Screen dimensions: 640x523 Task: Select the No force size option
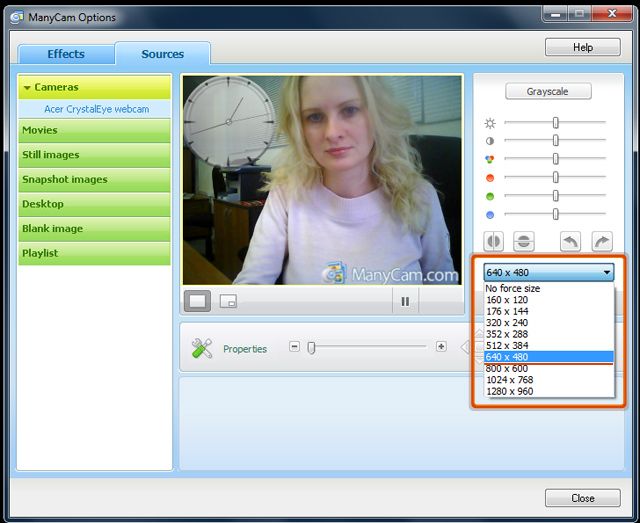click(512, 288)
